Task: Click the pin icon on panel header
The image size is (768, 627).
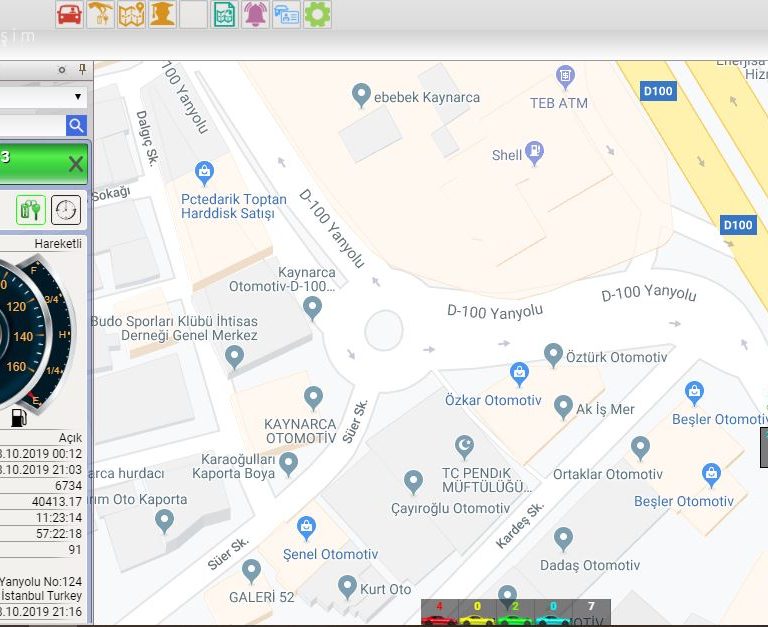Action: point(82,70)
